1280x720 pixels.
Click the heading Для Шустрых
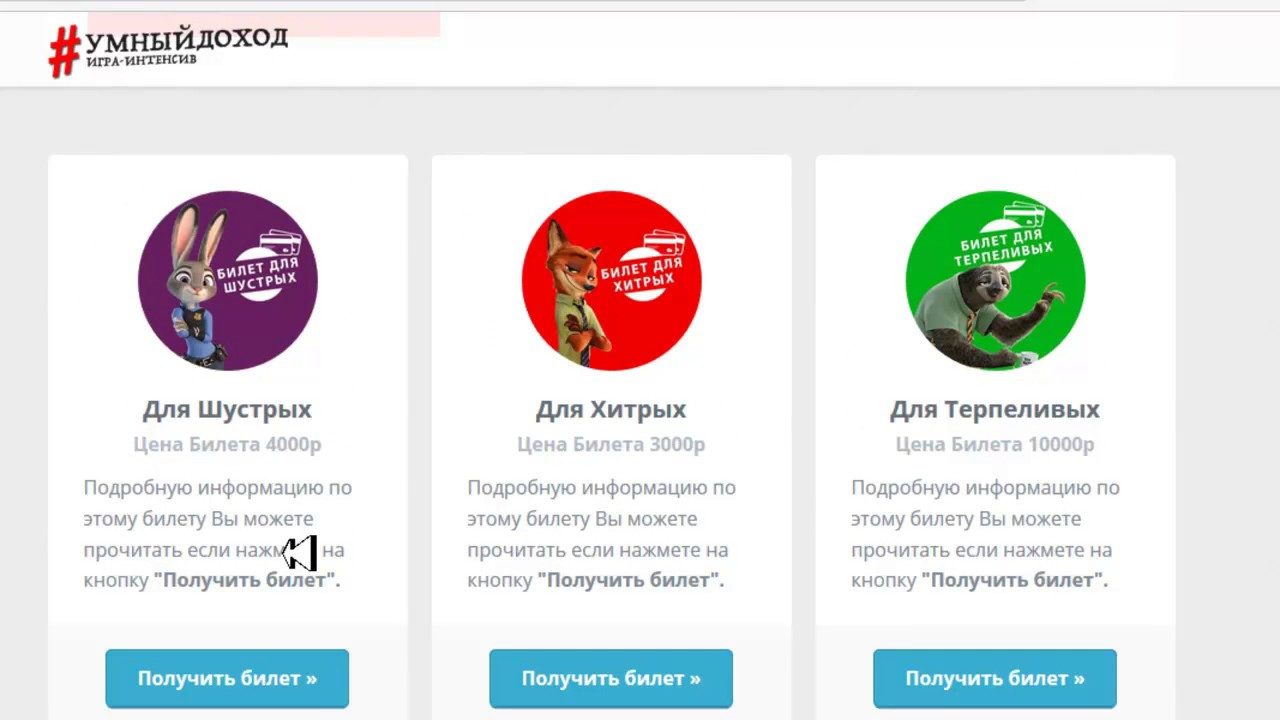(227, 410)
